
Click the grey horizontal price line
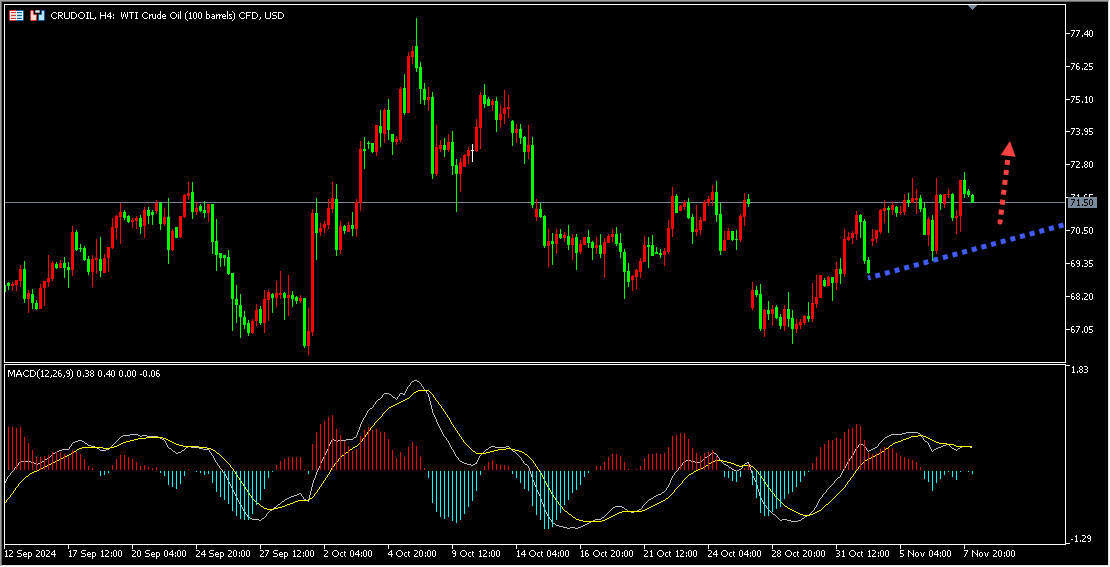point(600,202)
